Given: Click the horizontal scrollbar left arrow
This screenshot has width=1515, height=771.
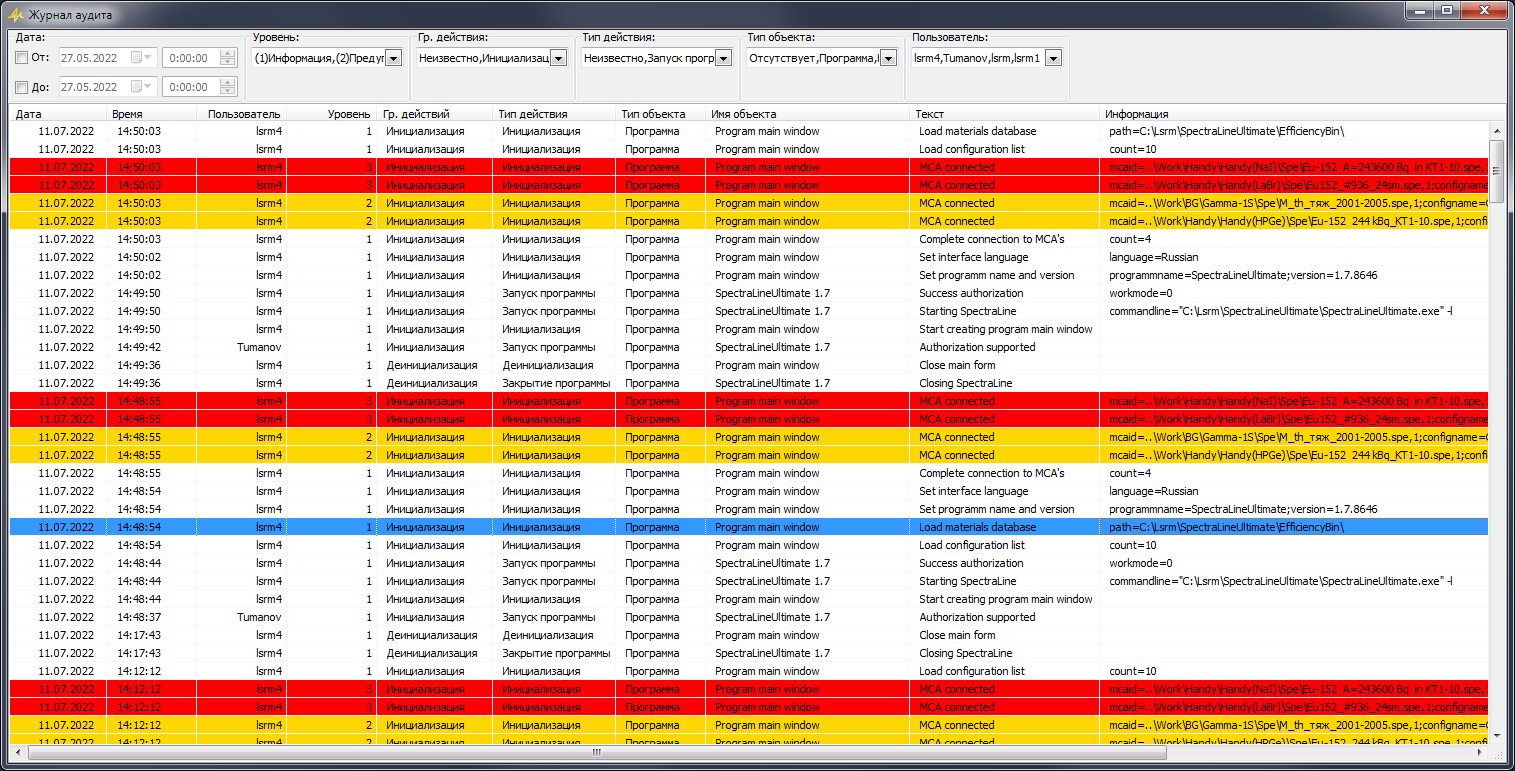Looking at the screenshot, I should click(x=17, y=752).
